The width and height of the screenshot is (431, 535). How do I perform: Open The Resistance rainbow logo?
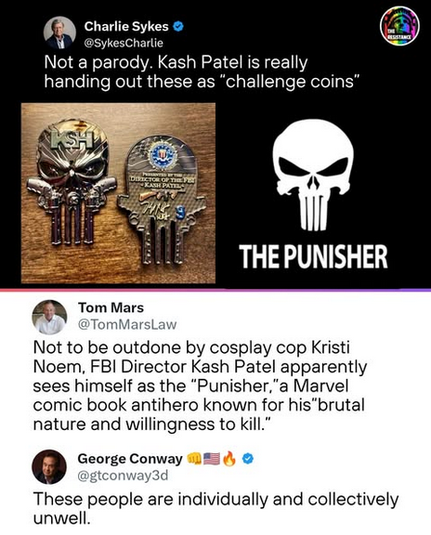(400, 26)
